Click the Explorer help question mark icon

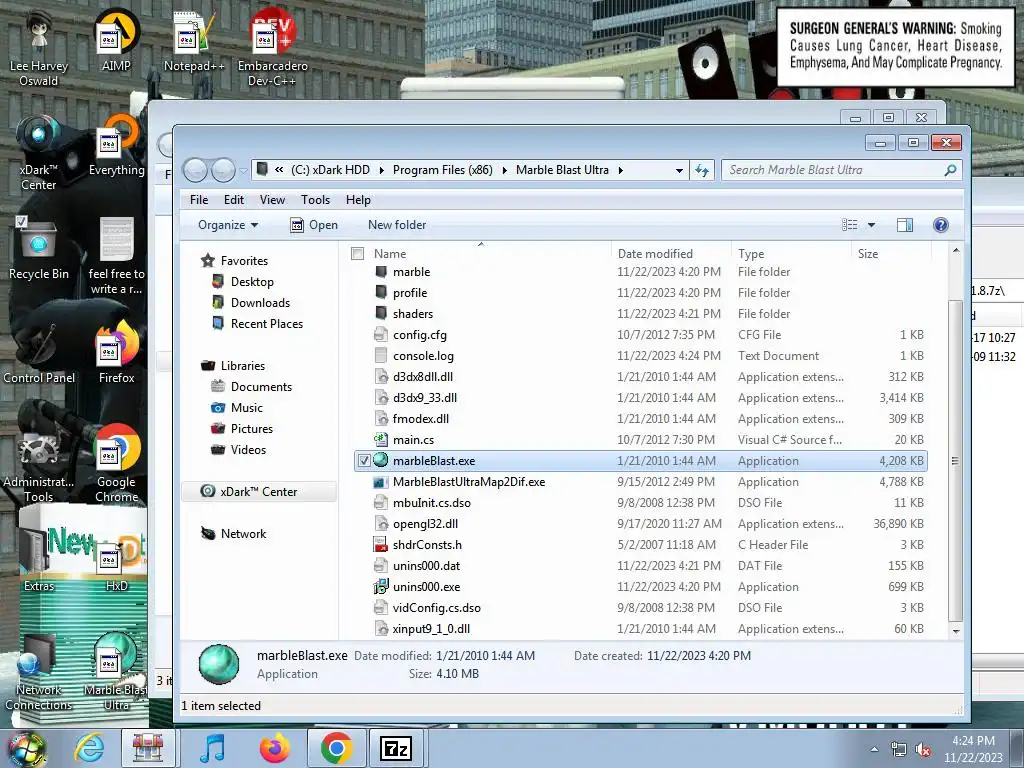coord(940,225)
